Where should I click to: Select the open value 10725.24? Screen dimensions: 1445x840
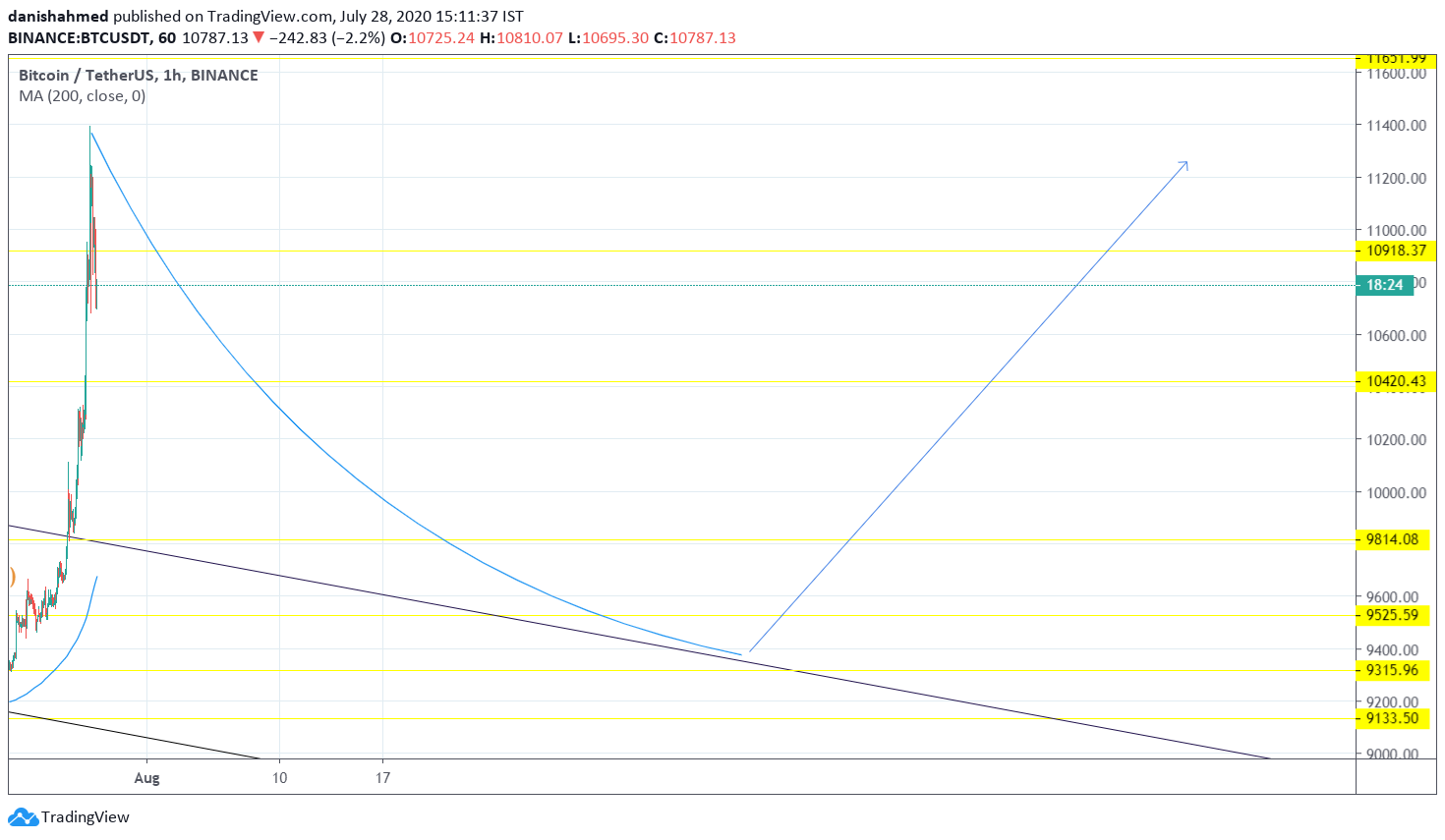[x=441, y=38]
